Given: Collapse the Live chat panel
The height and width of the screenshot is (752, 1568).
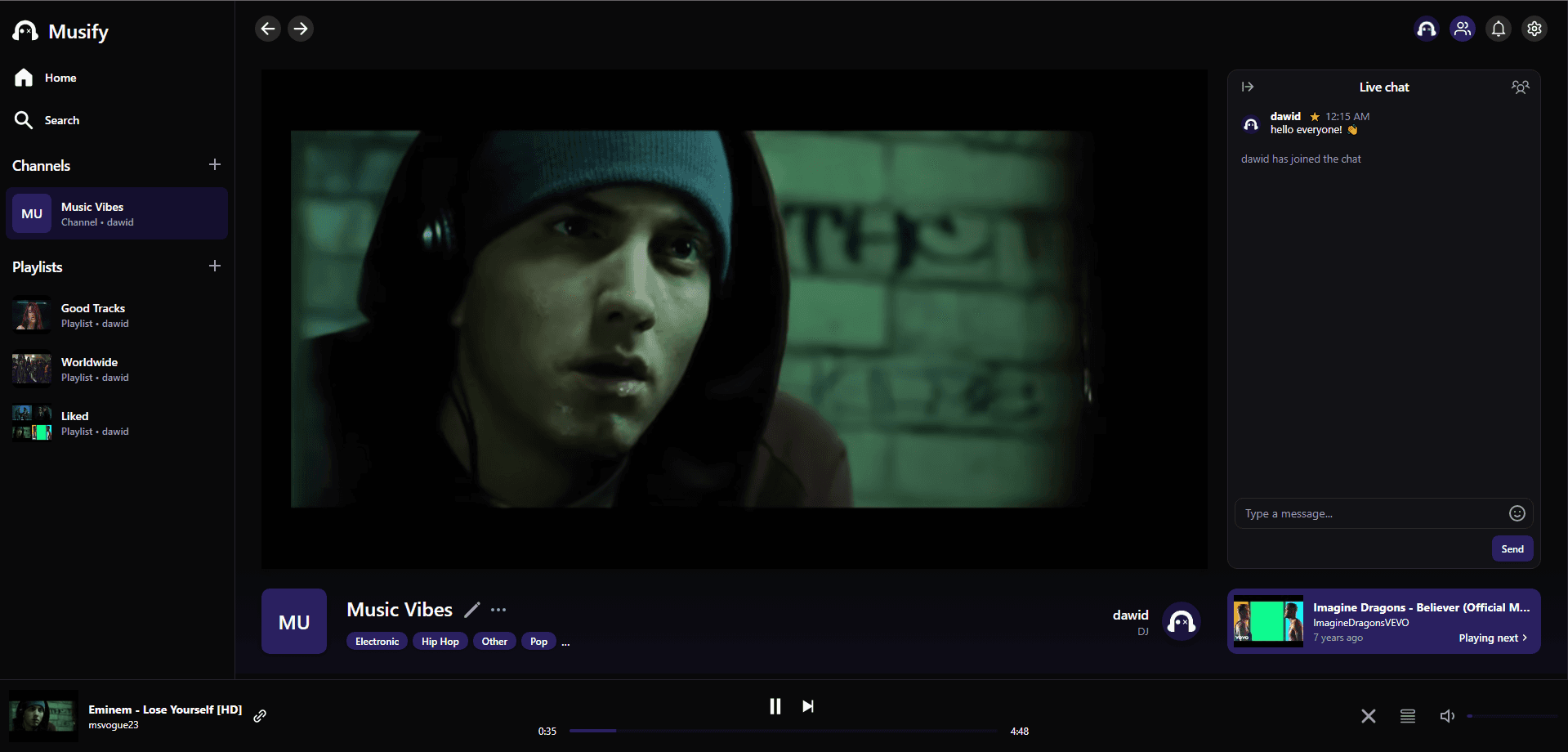Looking at the screenshot, I should pyautogui.click(x=1248, y=87).
